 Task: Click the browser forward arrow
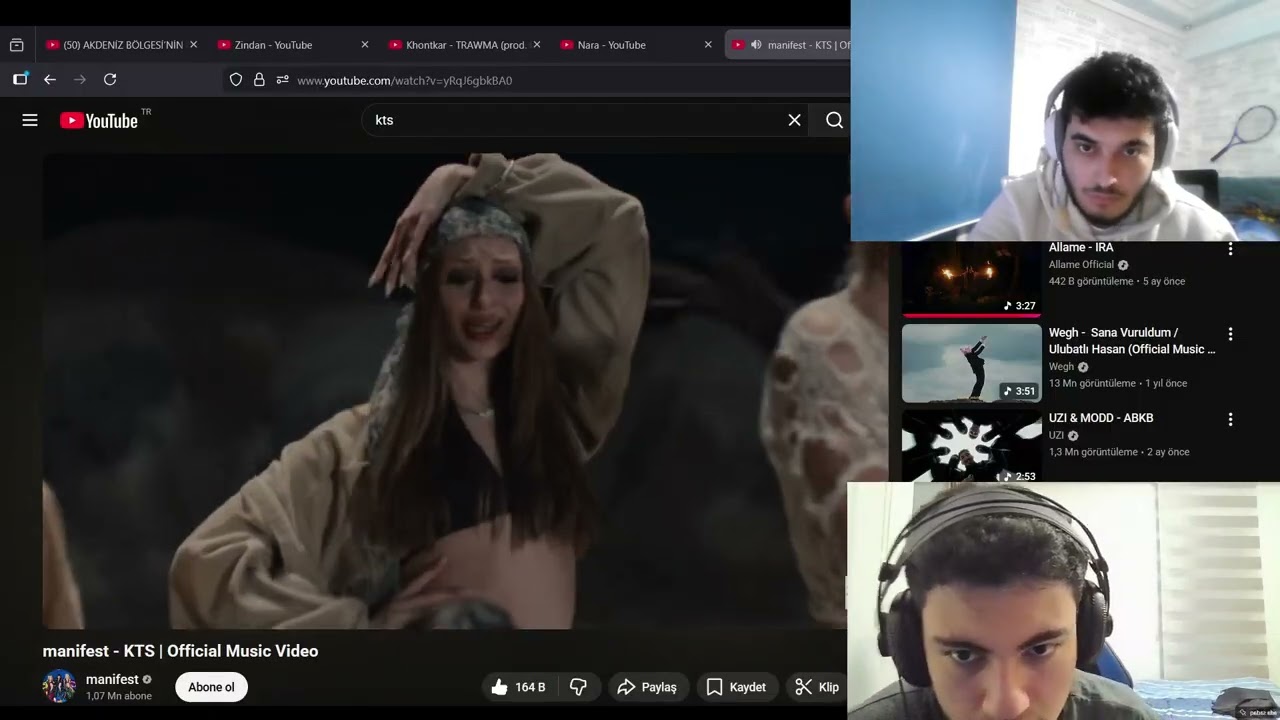[80, 80]
